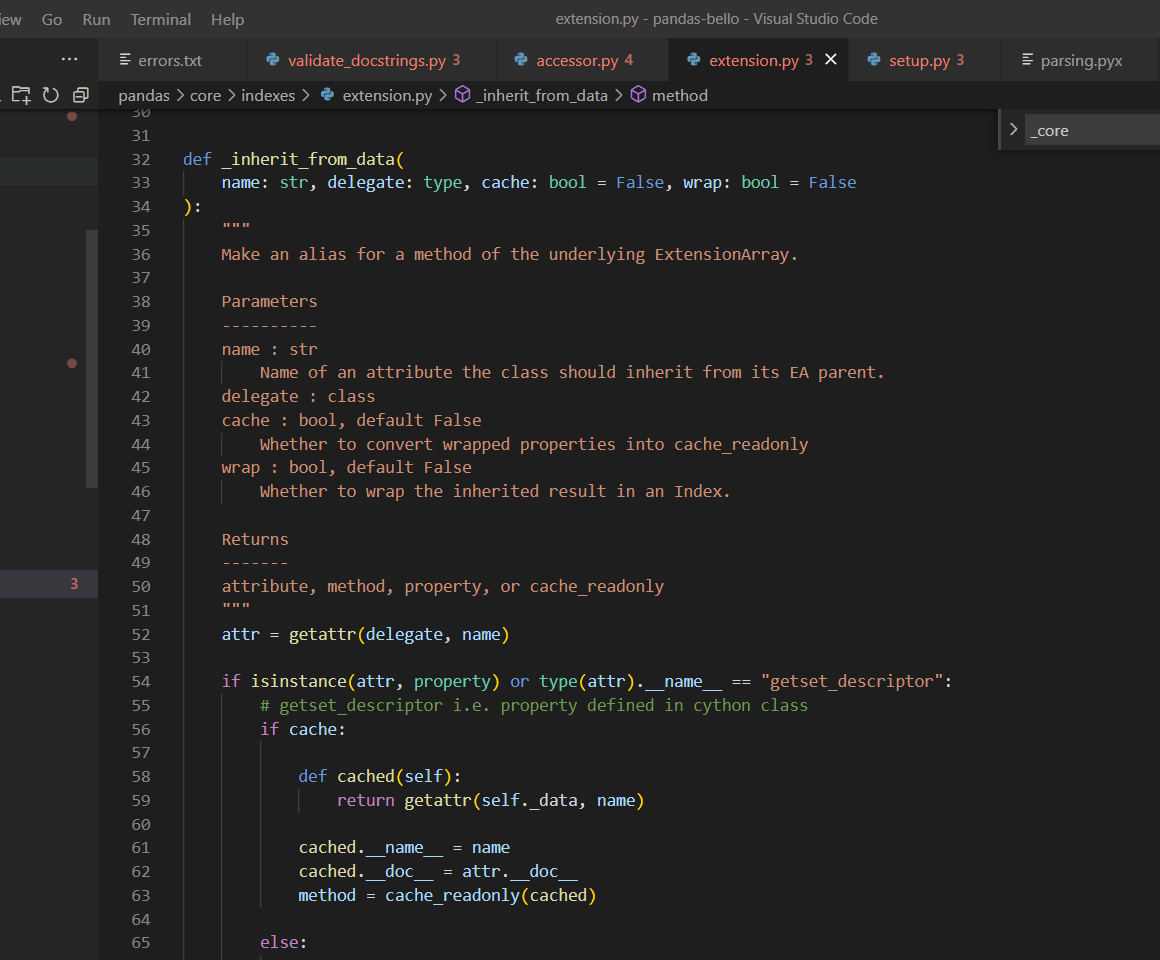Refresh the explorer view

coord(50,95)
